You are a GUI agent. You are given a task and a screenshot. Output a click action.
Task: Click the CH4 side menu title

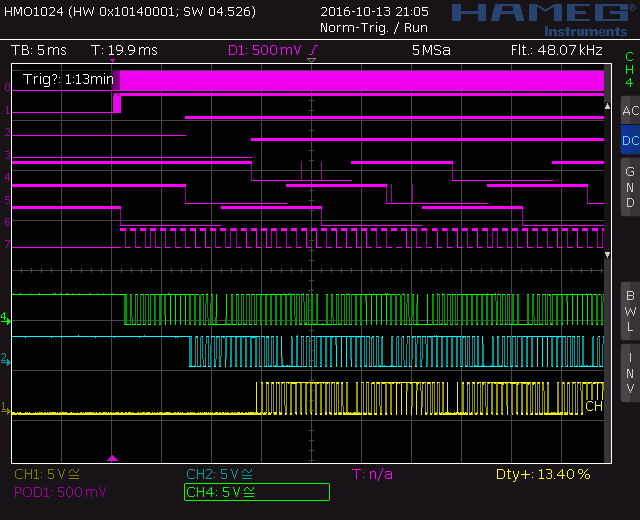tap(629, 69)
